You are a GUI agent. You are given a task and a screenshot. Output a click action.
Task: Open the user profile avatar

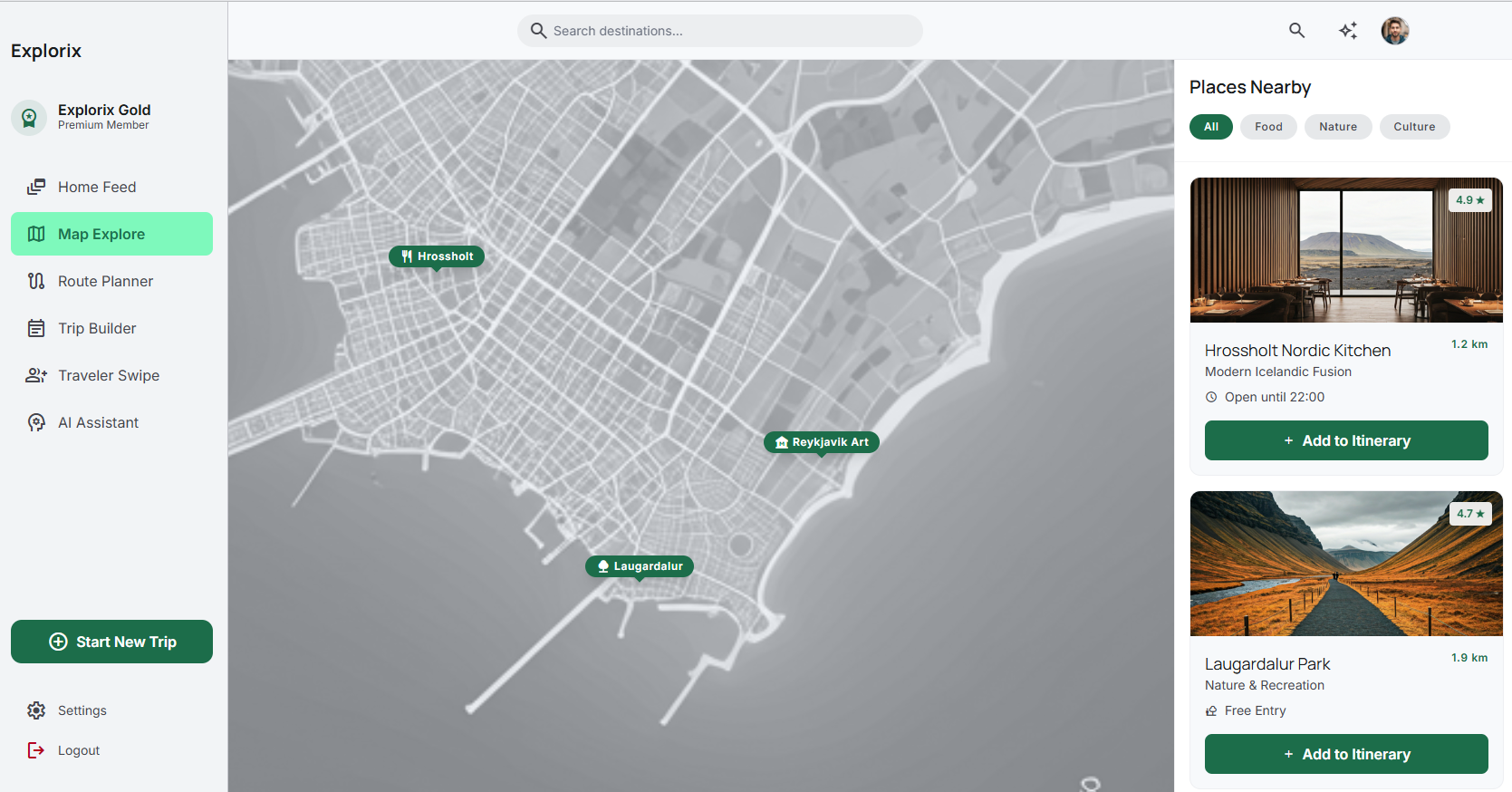tap(1395, 31)
